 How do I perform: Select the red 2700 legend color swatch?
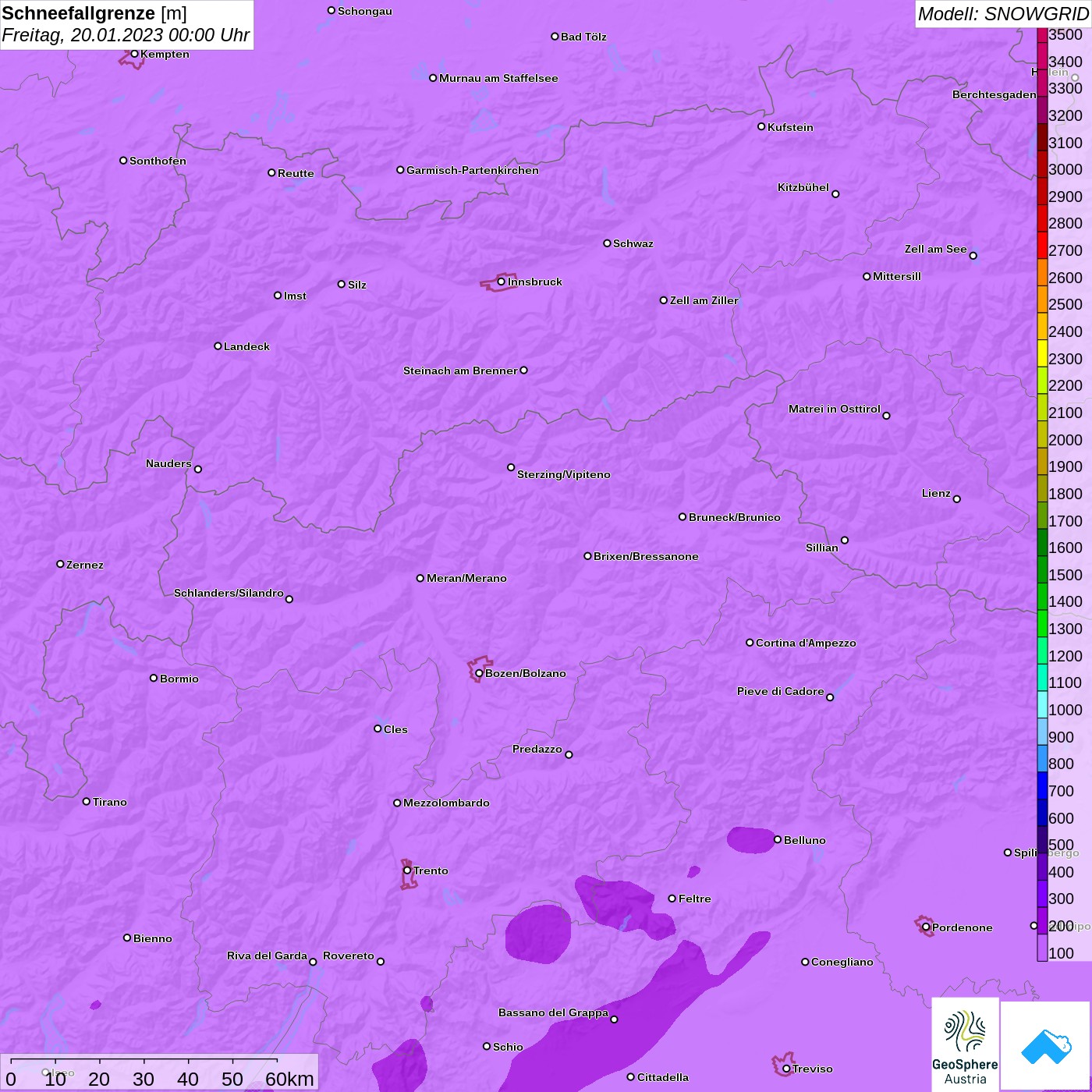1042,245
